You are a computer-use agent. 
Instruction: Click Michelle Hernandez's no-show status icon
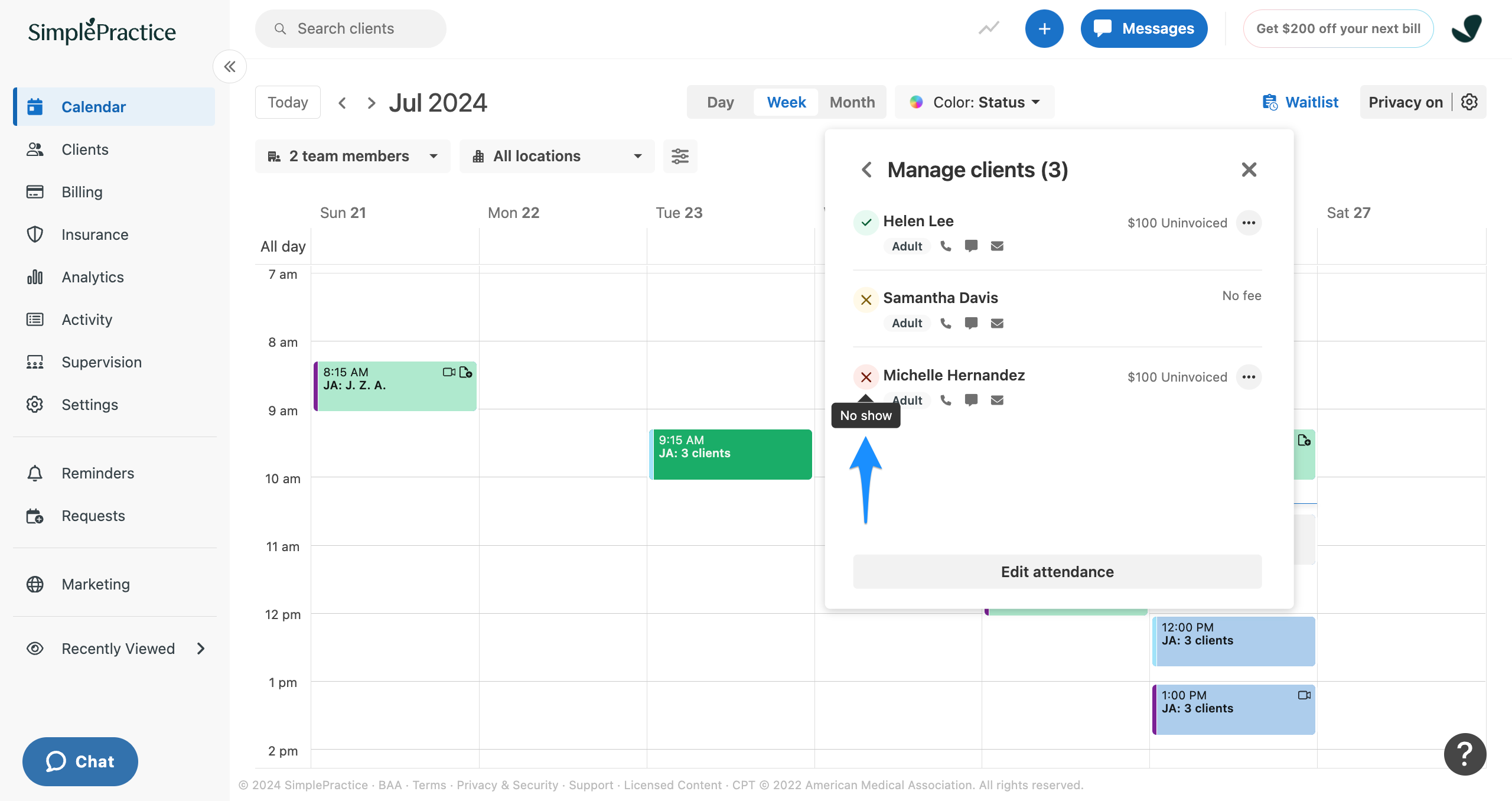pos(866,377)
